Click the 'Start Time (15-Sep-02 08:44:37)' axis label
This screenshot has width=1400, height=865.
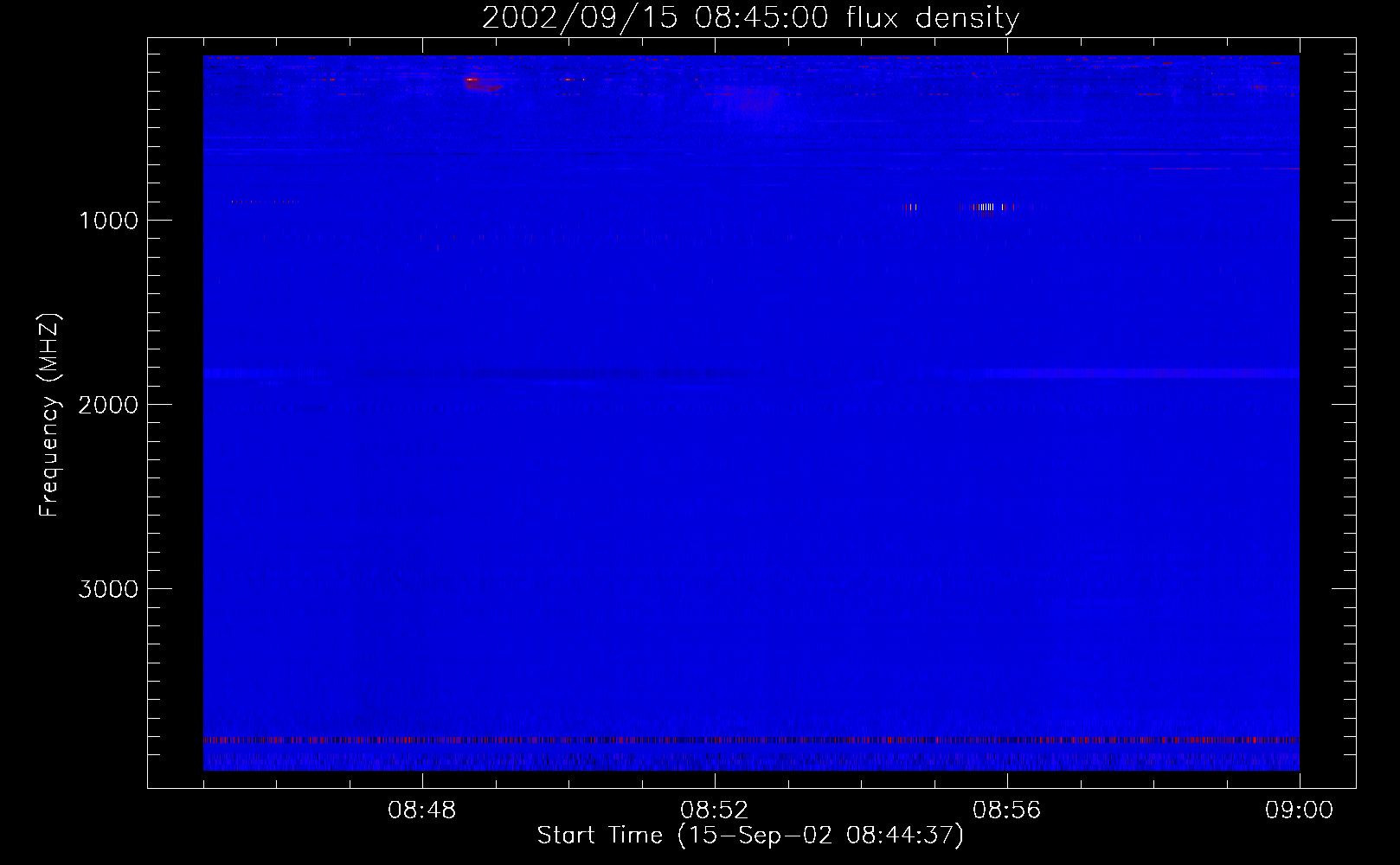(750, 836)
